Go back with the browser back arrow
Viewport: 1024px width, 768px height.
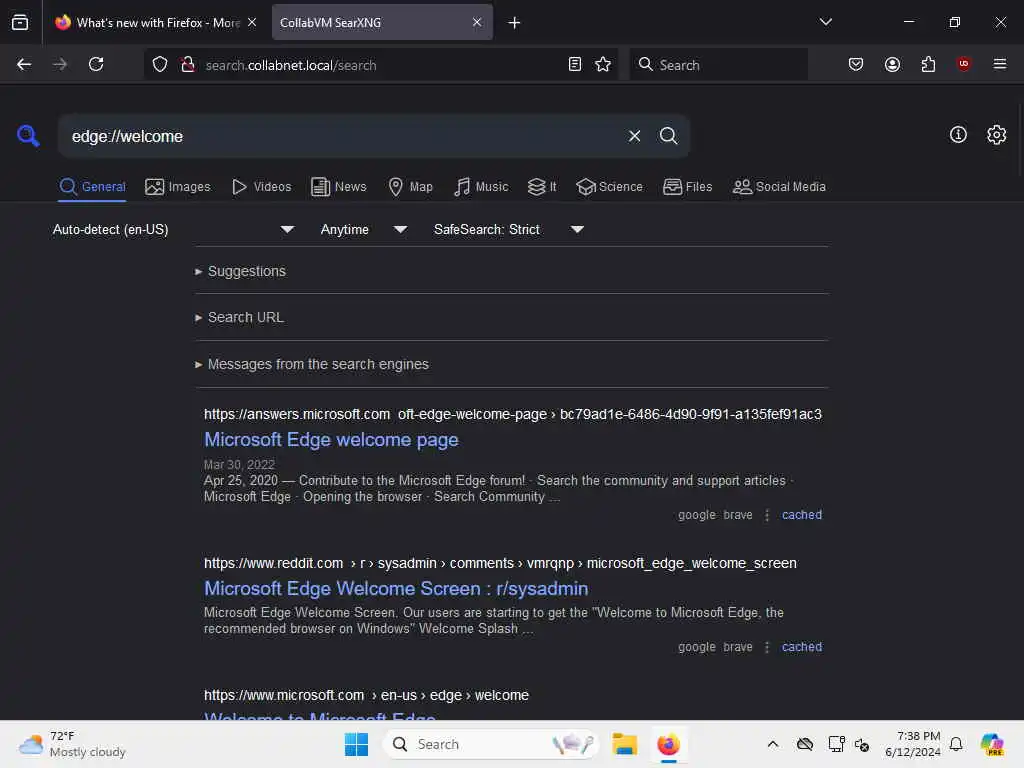pos(24,64)
